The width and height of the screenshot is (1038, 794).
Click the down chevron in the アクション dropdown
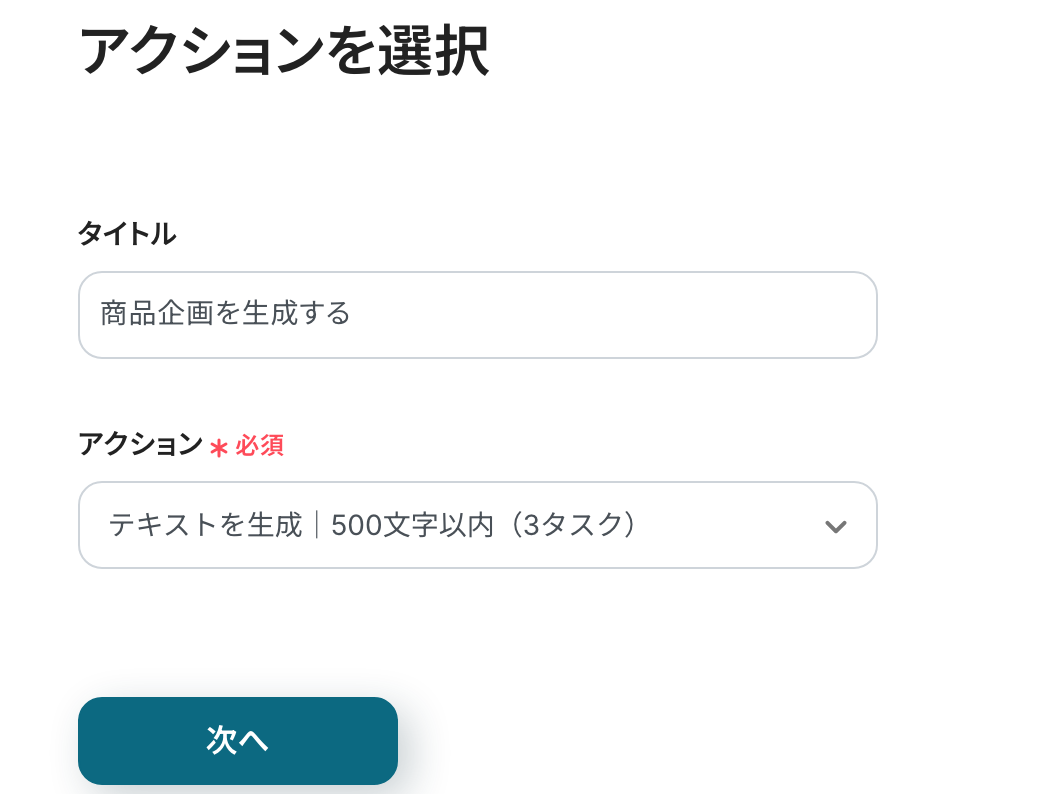835,526
